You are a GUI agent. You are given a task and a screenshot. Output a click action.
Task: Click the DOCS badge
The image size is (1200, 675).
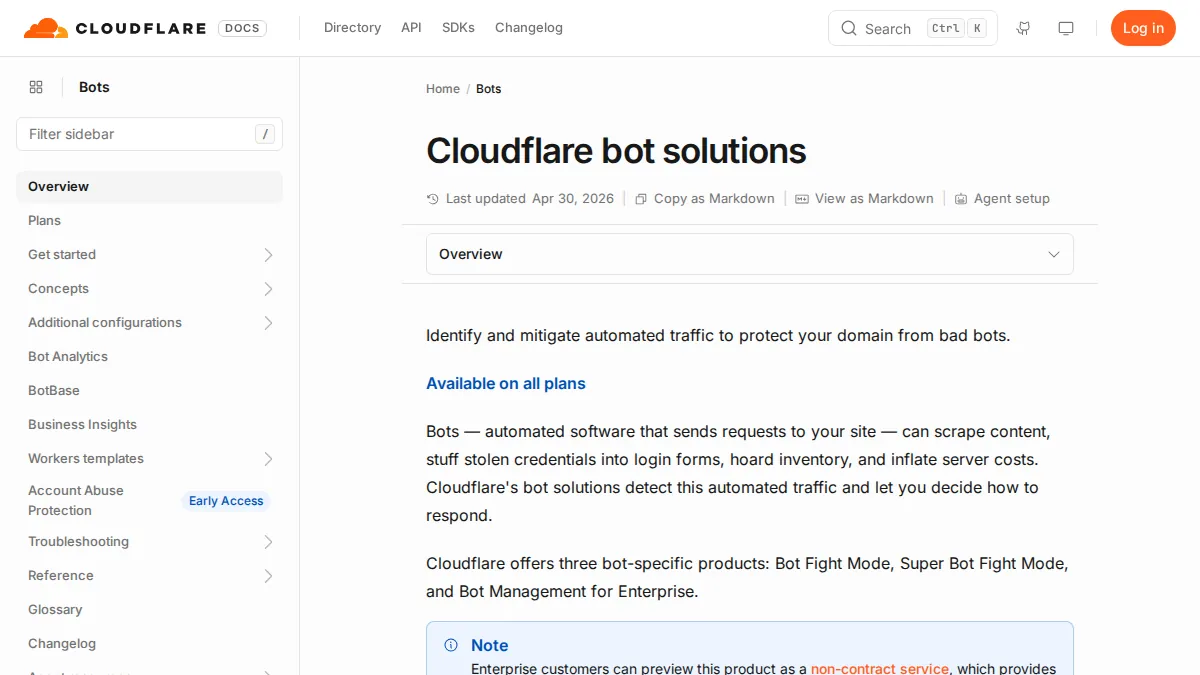[242, 28]
